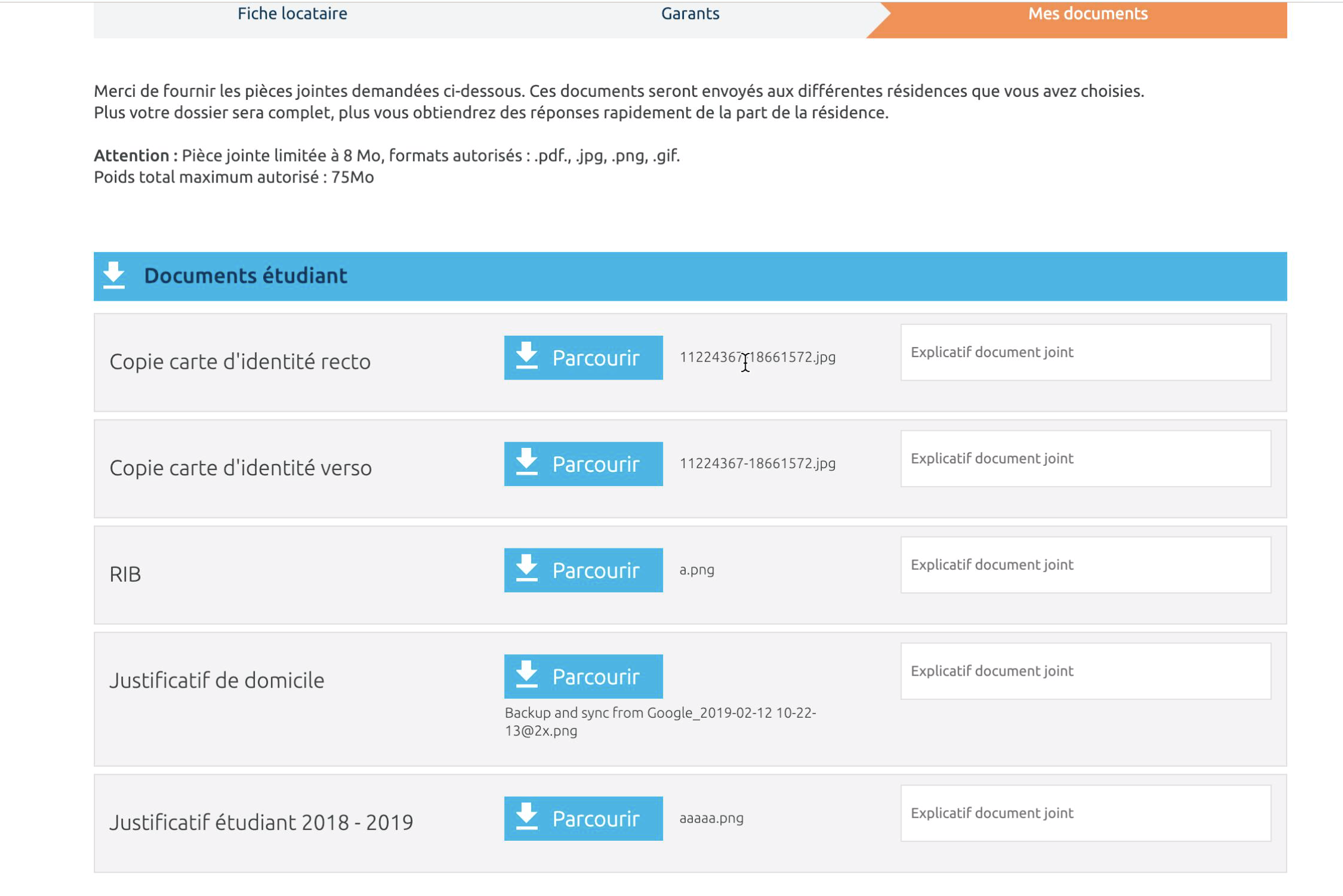Click the Poids total maximum autorisé text
This screenshot has width=1343, height=896.
click(234, 177)
